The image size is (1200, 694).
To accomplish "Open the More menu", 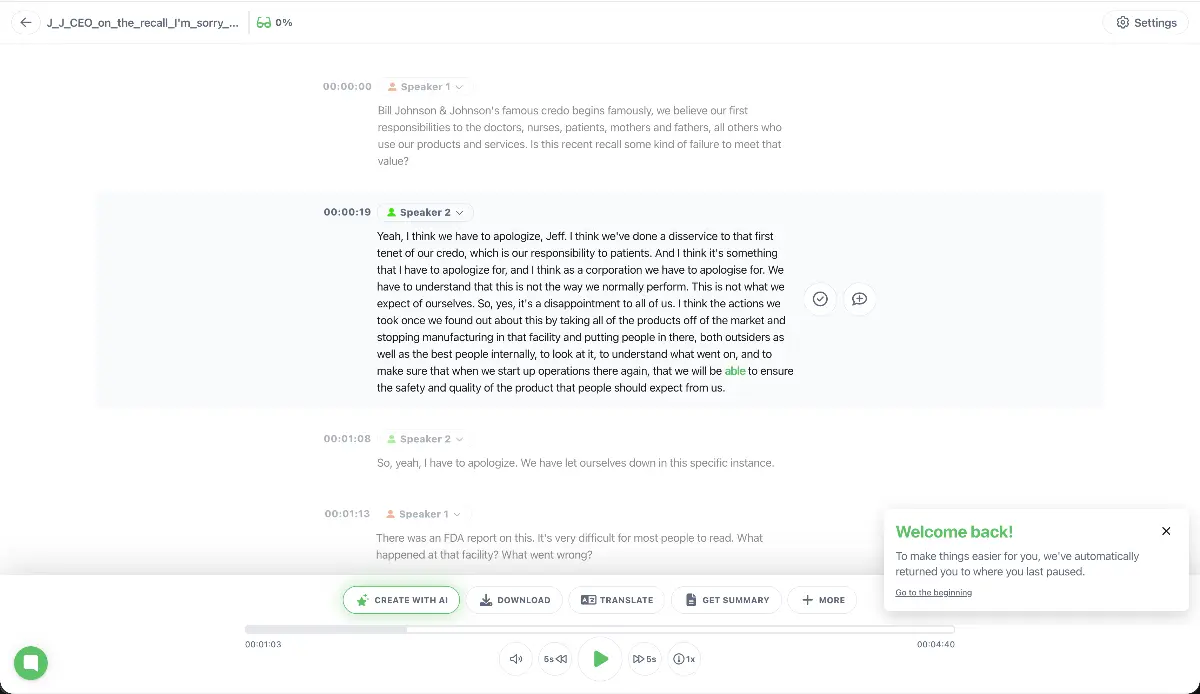I will (x=822, y=600).
